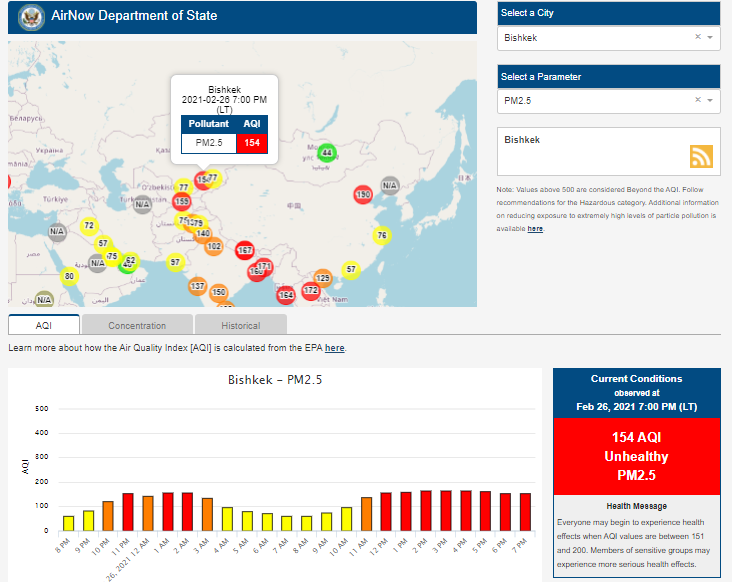Expand the Select a City dropdown arrow

click(710, 37)
